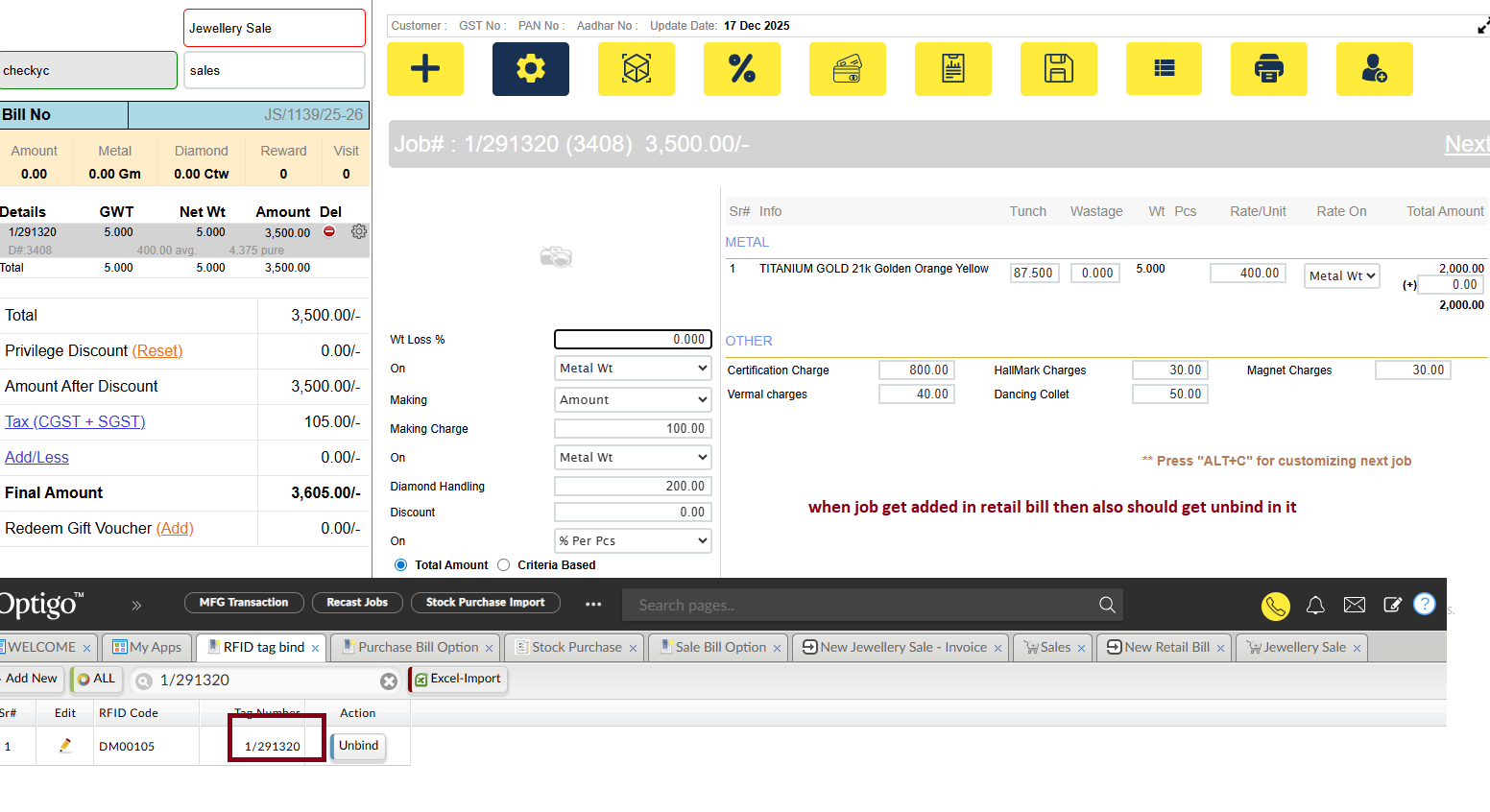Open the gear settings toolbar button
1490x812 pixels.
pyautogui.click(x=530, y=69)
